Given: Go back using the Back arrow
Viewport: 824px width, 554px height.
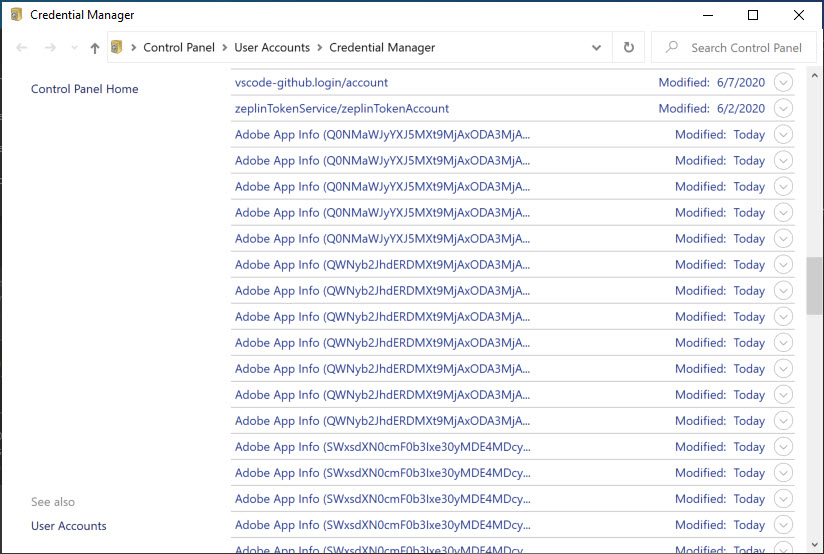Looking at the screenshot, I should (22, 48).
